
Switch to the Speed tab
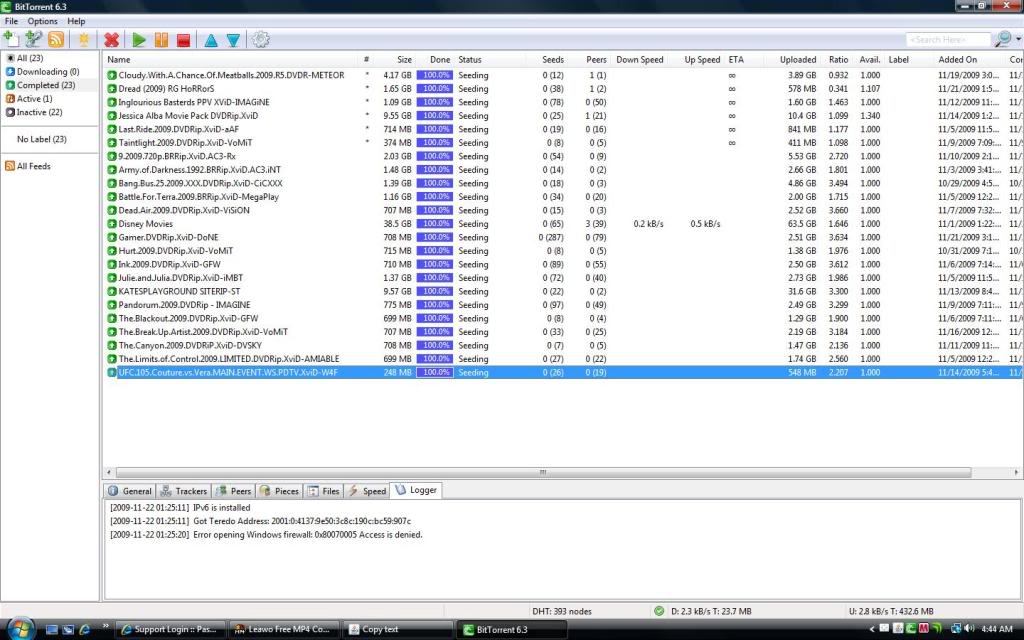(x=366, y=491)
